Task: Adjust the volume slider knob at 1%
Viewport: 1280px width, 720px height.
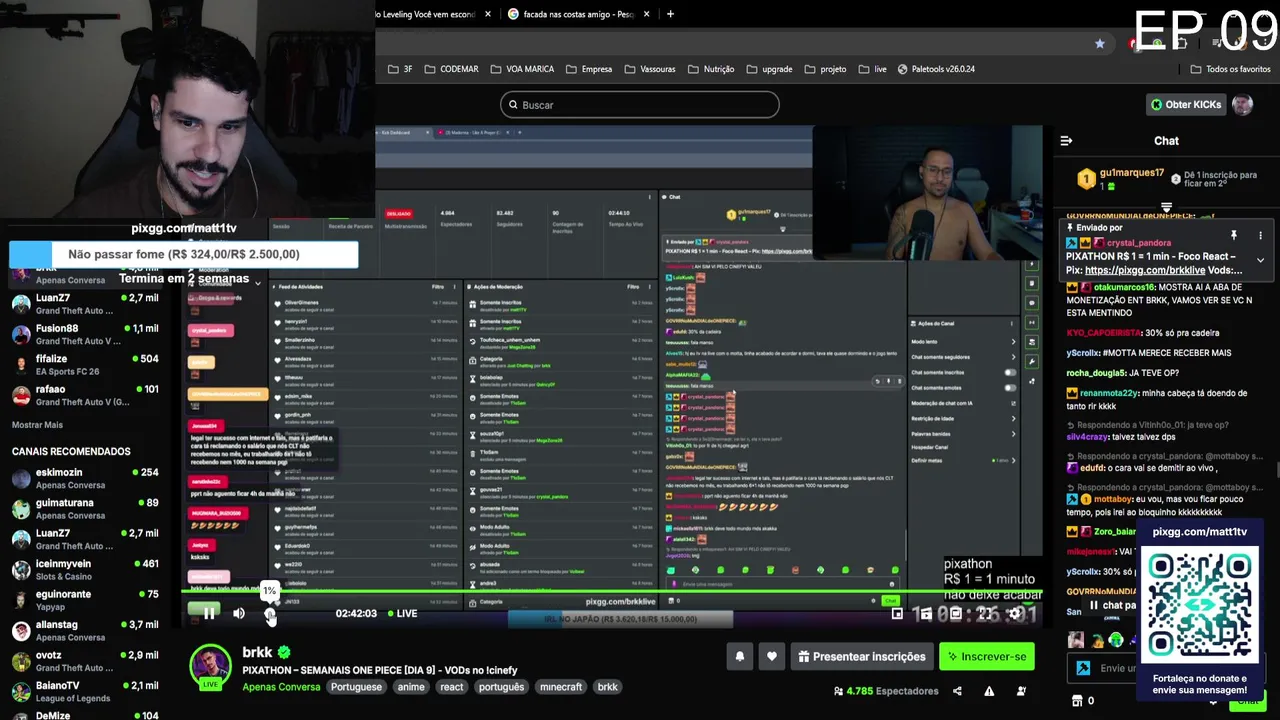Action: 270,613
